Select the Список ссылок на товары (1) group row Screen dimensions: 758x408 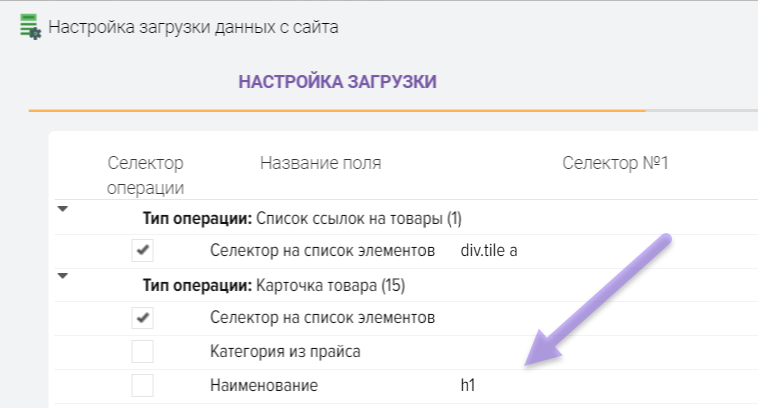pos(300,217)
